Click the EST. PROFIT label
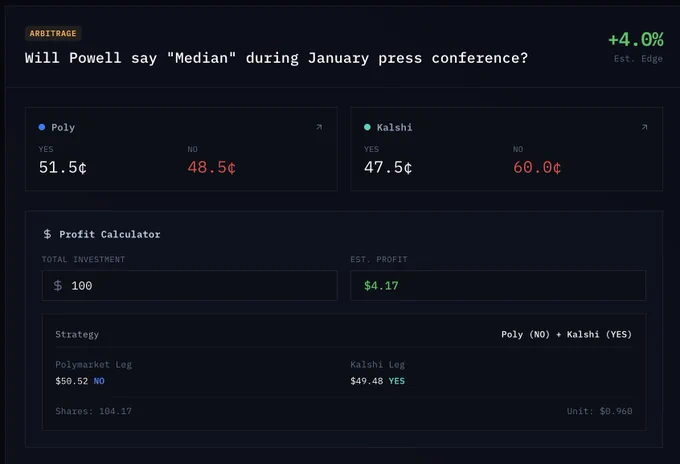Image resolution: width=680 pixels, height=464 pixels. (x=379, y=259)
